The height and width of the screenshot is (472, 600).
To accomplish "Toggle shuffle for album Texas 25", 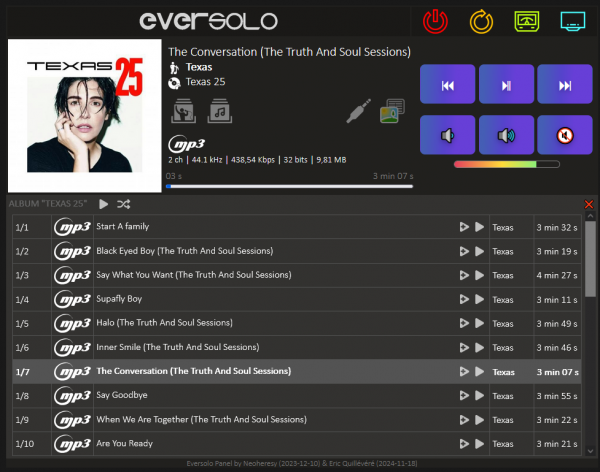I will [x=123, y=204].
